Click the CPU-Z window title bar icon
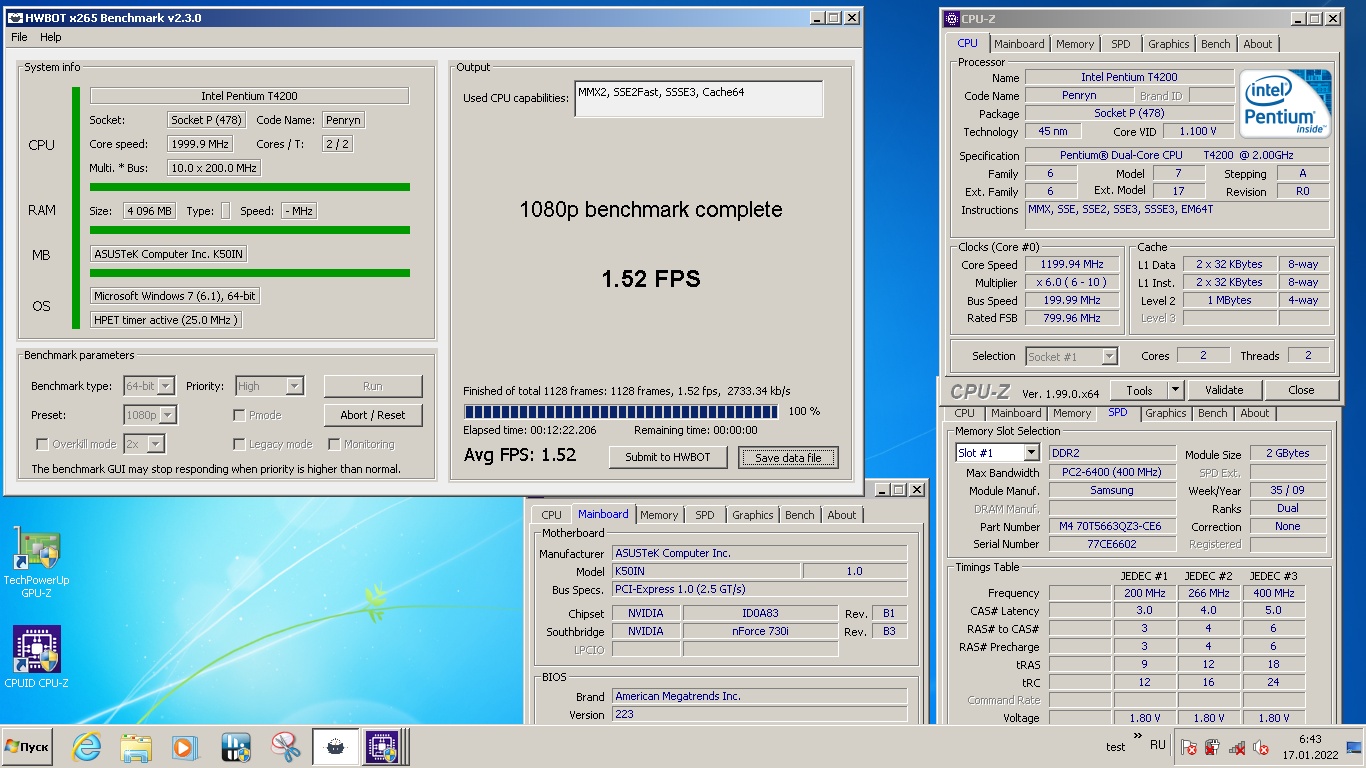 952,18
